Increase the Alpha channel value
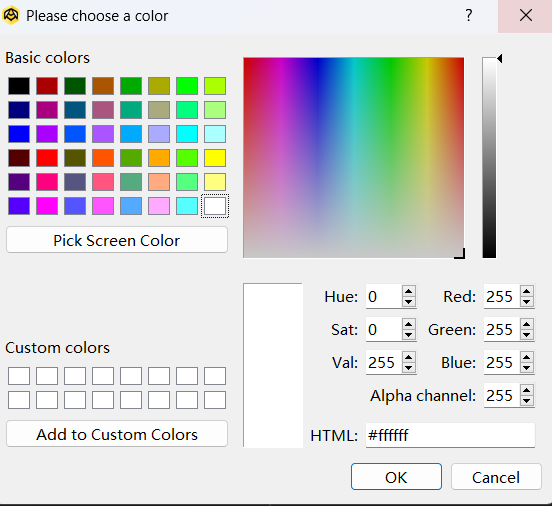The height and width of the screenshot is (506, 552). (x=526, y=390)
